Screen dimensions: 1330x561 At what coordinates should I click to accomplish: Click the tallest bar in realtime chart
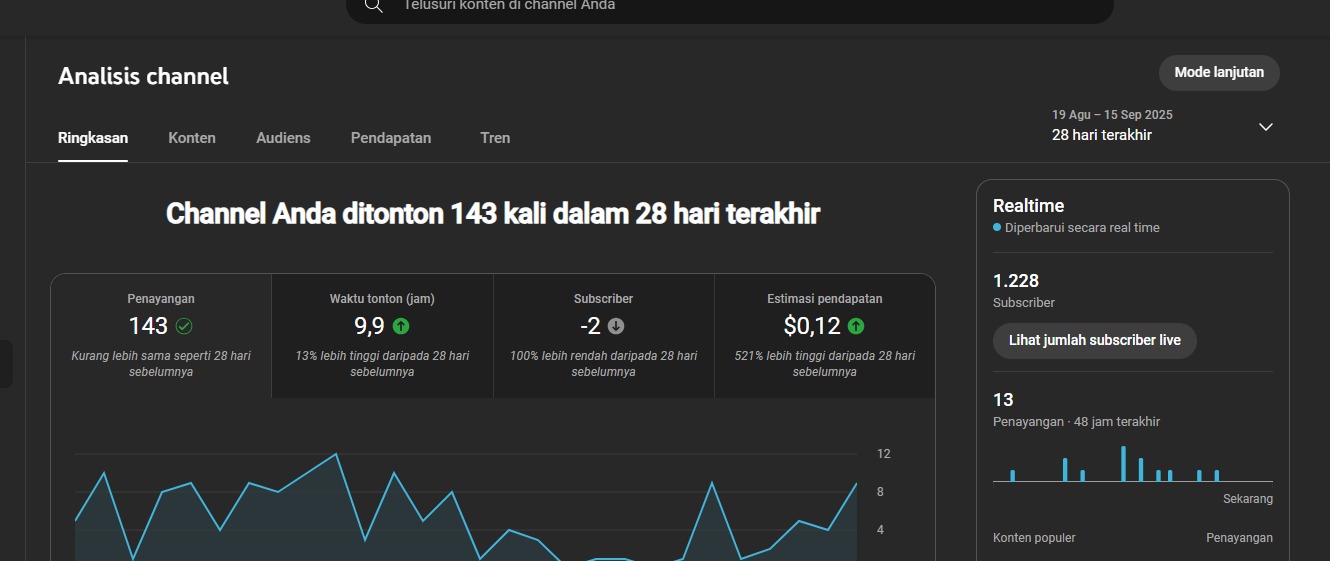click(x=1123, y=464)
